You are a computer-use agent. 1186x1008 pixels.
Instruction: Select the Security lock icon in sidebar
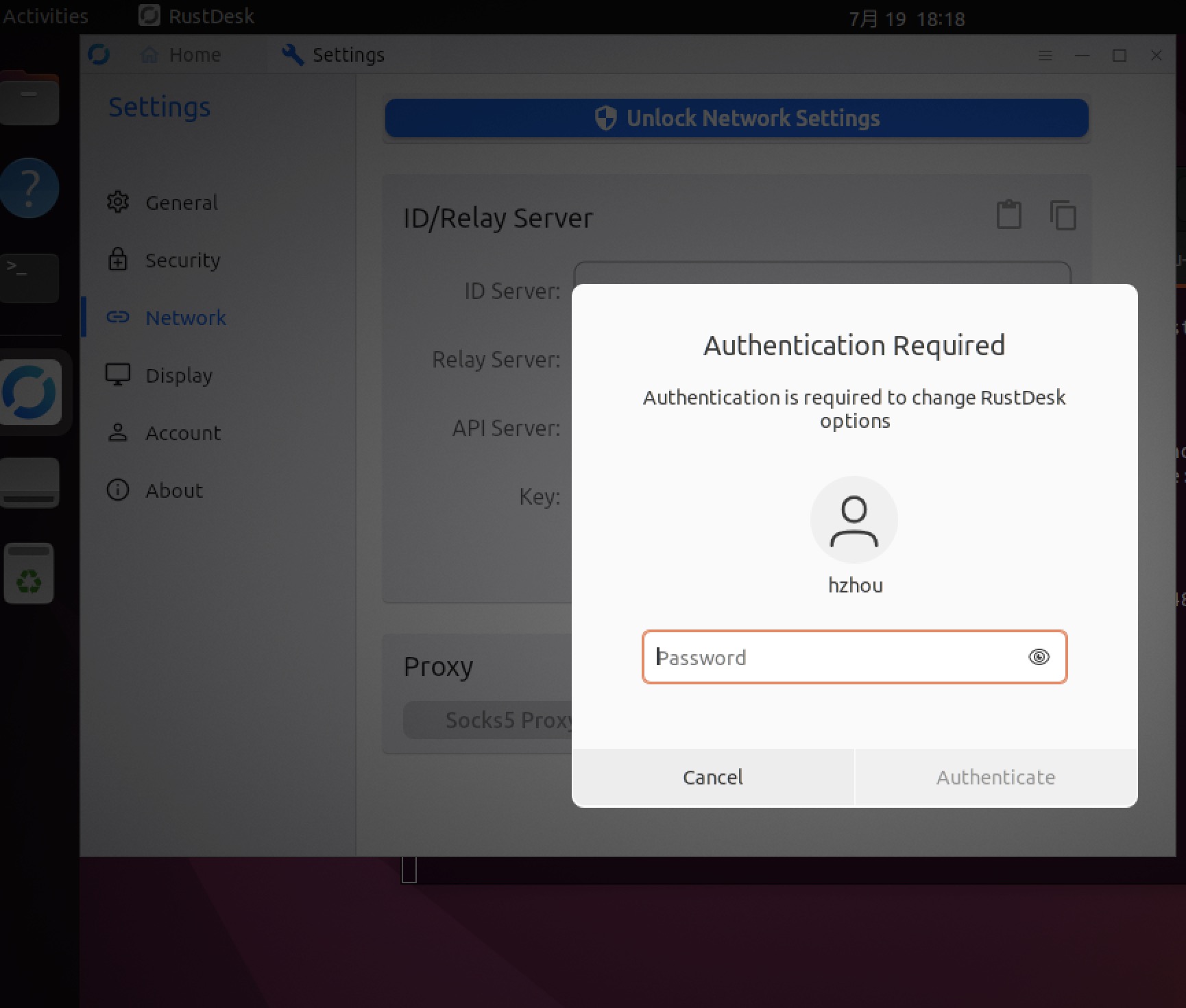tap(118, 260)
